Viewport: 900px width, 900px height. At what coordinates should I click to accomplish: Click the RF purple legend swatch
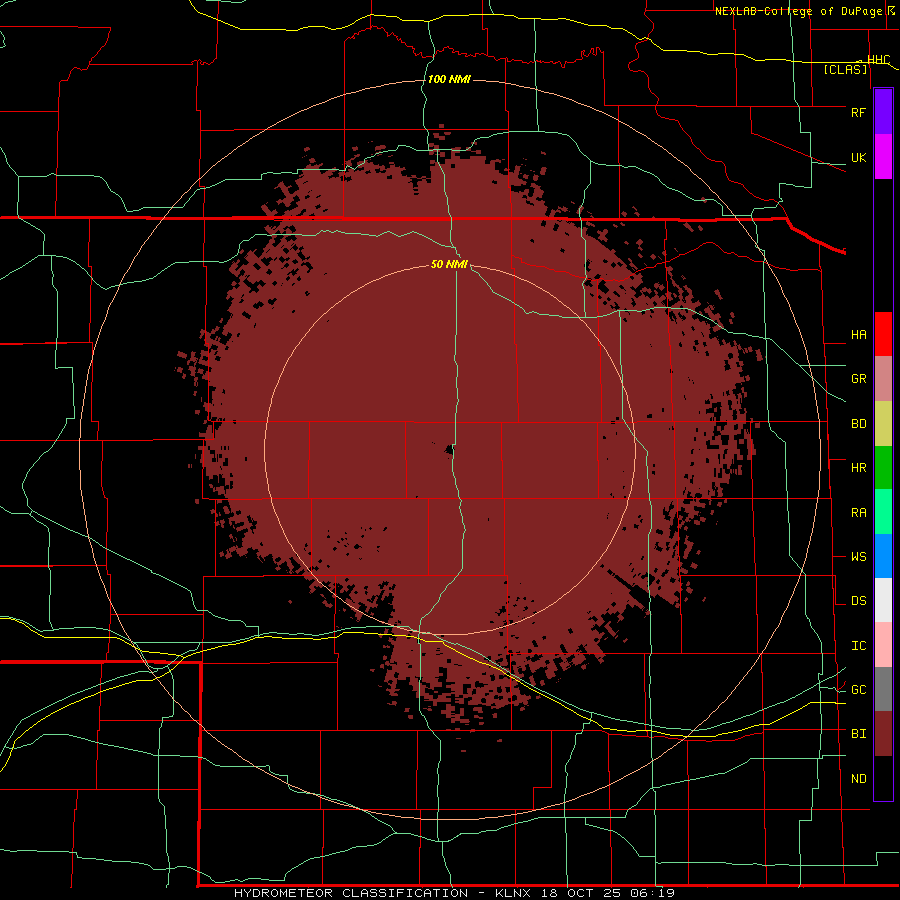tap(883, 112)
